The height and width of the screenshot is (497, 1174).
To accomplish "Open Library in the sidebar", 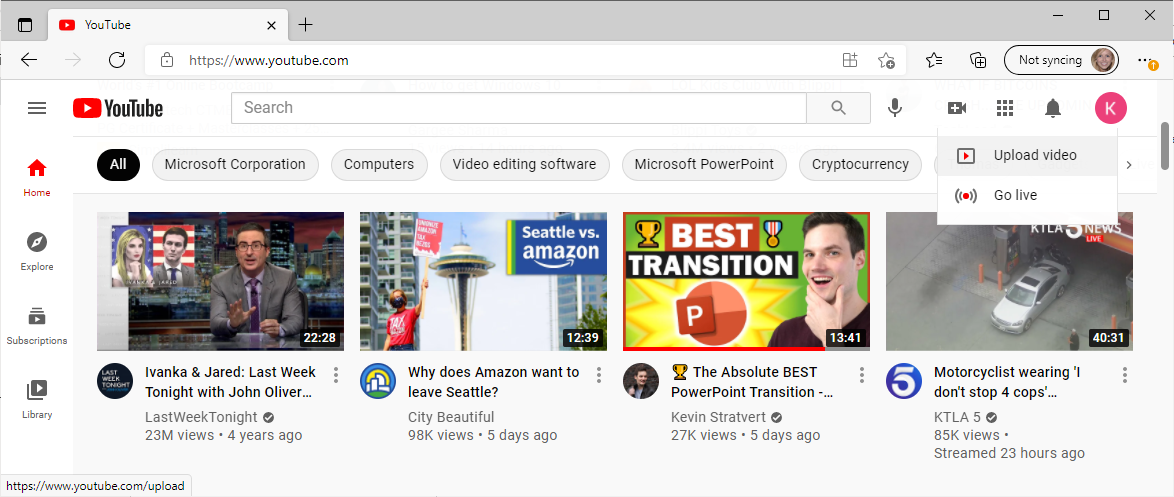I will [37, 398].
